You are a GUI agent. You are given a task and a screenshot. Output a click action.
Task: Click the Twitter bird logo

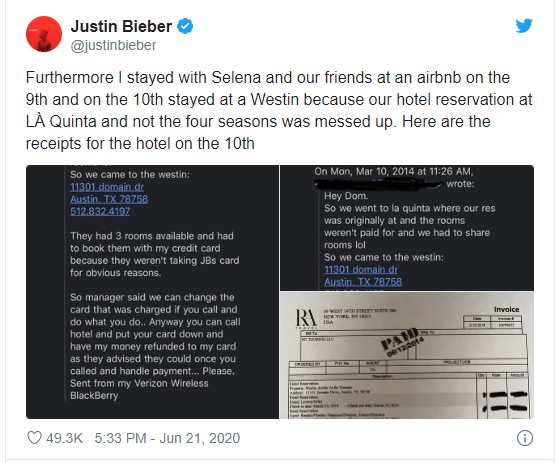pyautogui.click(x=524, y=26)
